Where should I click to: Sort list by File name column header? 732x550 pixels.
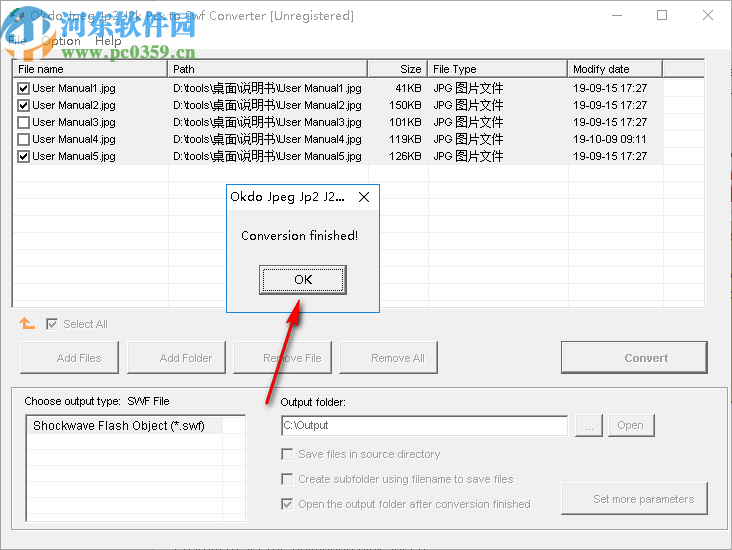click(90, 69)
